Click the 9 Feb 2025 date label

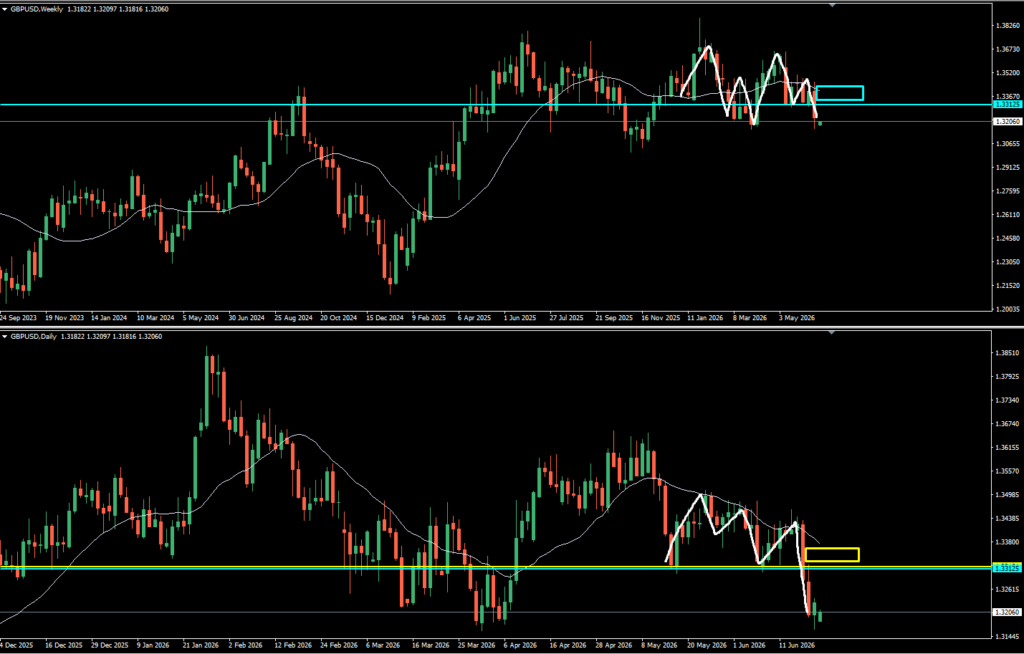[x=428, y=318]
